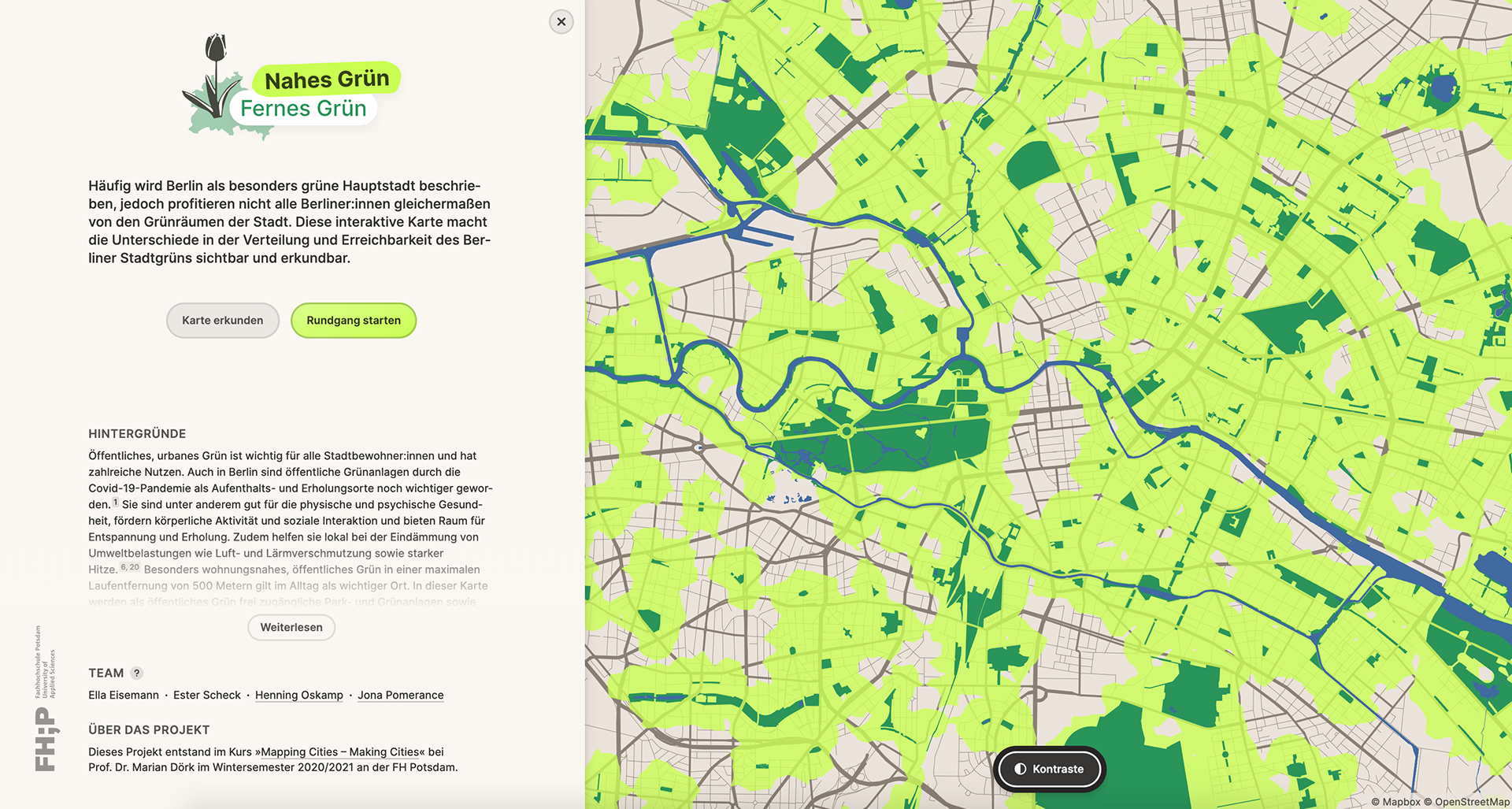Screen dimensions: 1512x809
Task: Select Karte erkunden button
Action: (223, 321)
